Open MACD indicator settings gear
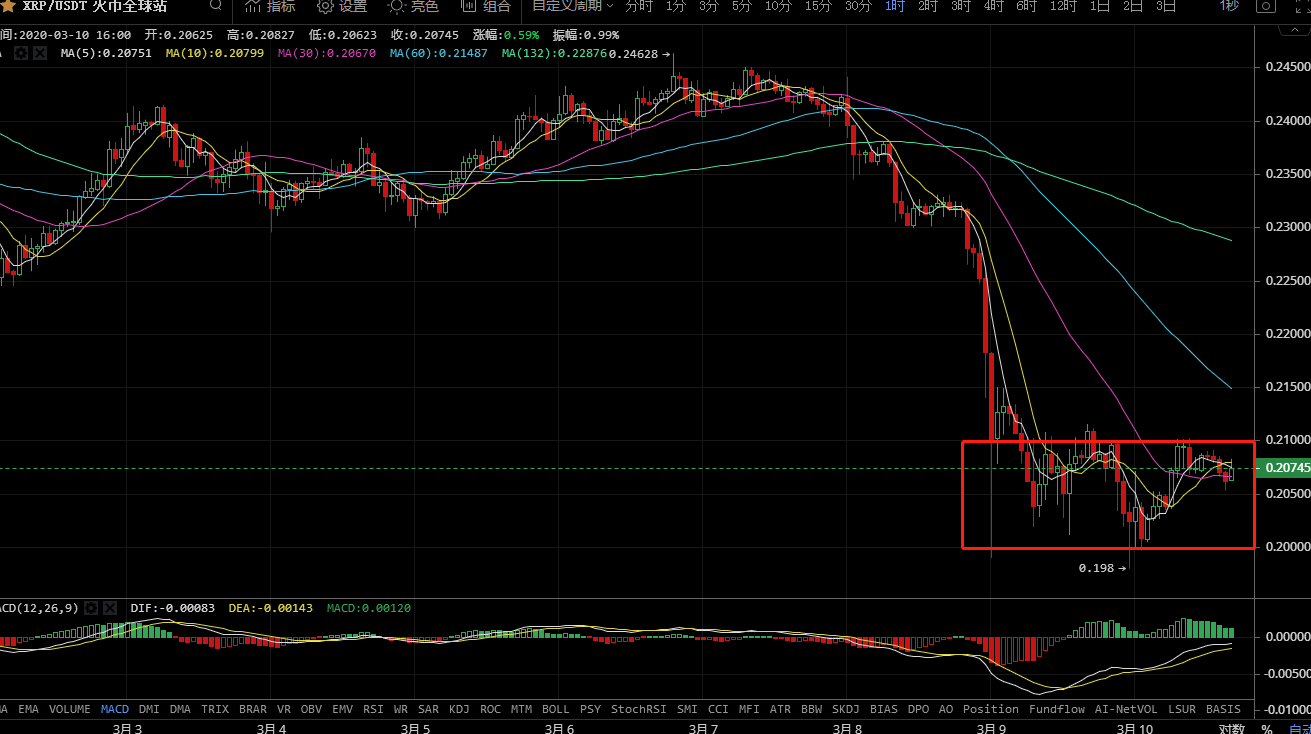This screenshot has width=1311, height=734. pos(90,608)
